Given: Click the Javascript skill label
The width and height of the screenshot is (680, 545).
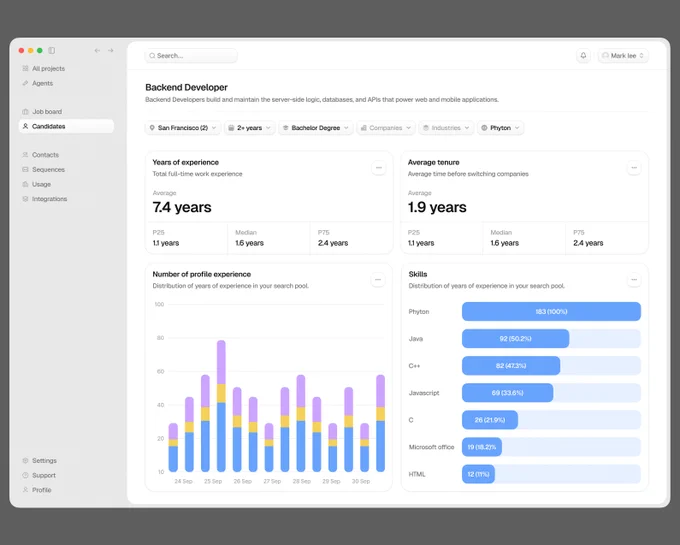Looking at the screenshot, I should point(424,393).
